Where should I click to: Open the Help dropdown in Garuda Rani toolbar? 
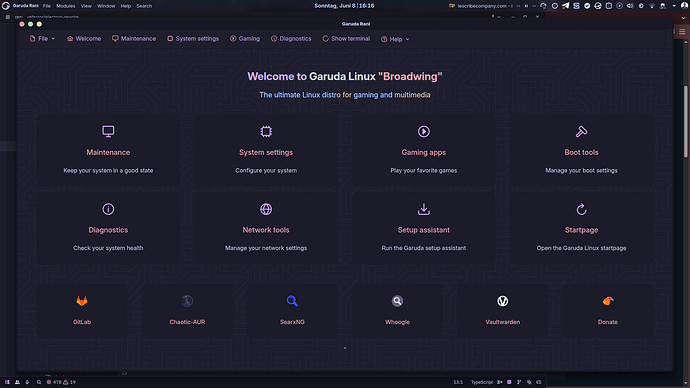point(395,39)
